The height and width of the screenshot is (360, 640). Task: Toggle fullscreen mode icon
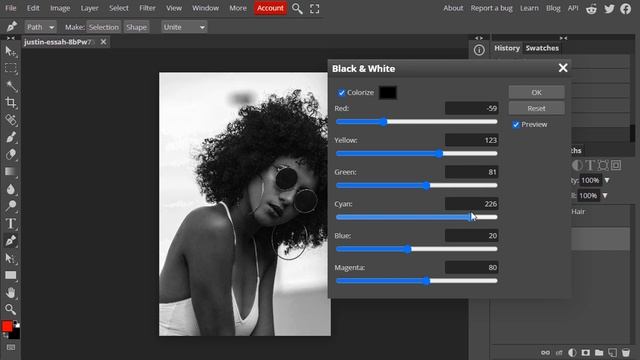[314, 9]
